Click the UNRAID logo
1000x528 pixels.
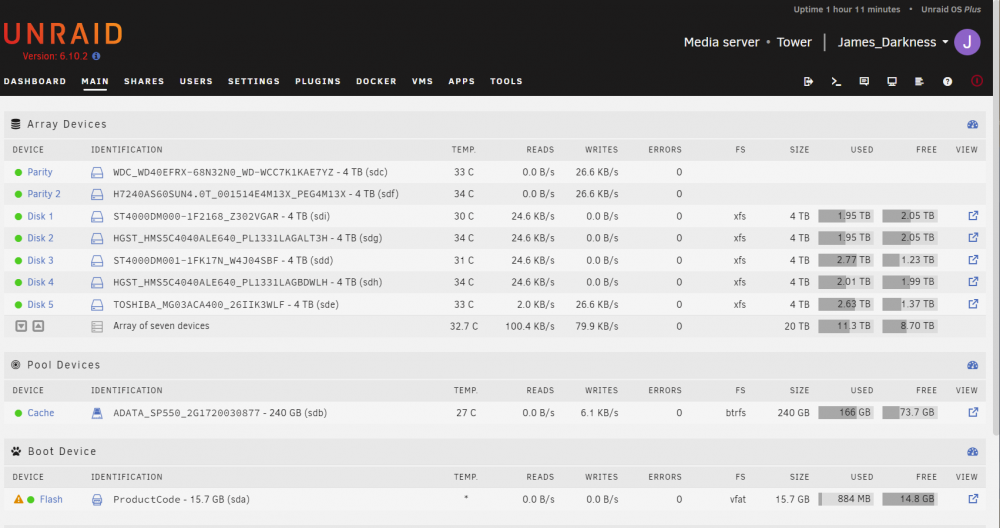63,34
